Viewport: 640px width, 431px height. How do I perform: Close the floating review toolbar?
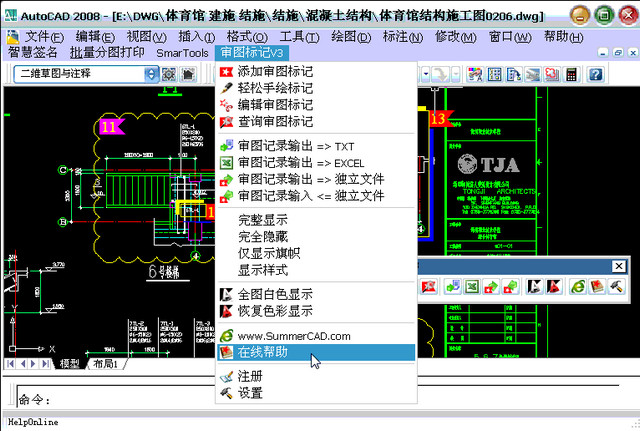[619, 266]
